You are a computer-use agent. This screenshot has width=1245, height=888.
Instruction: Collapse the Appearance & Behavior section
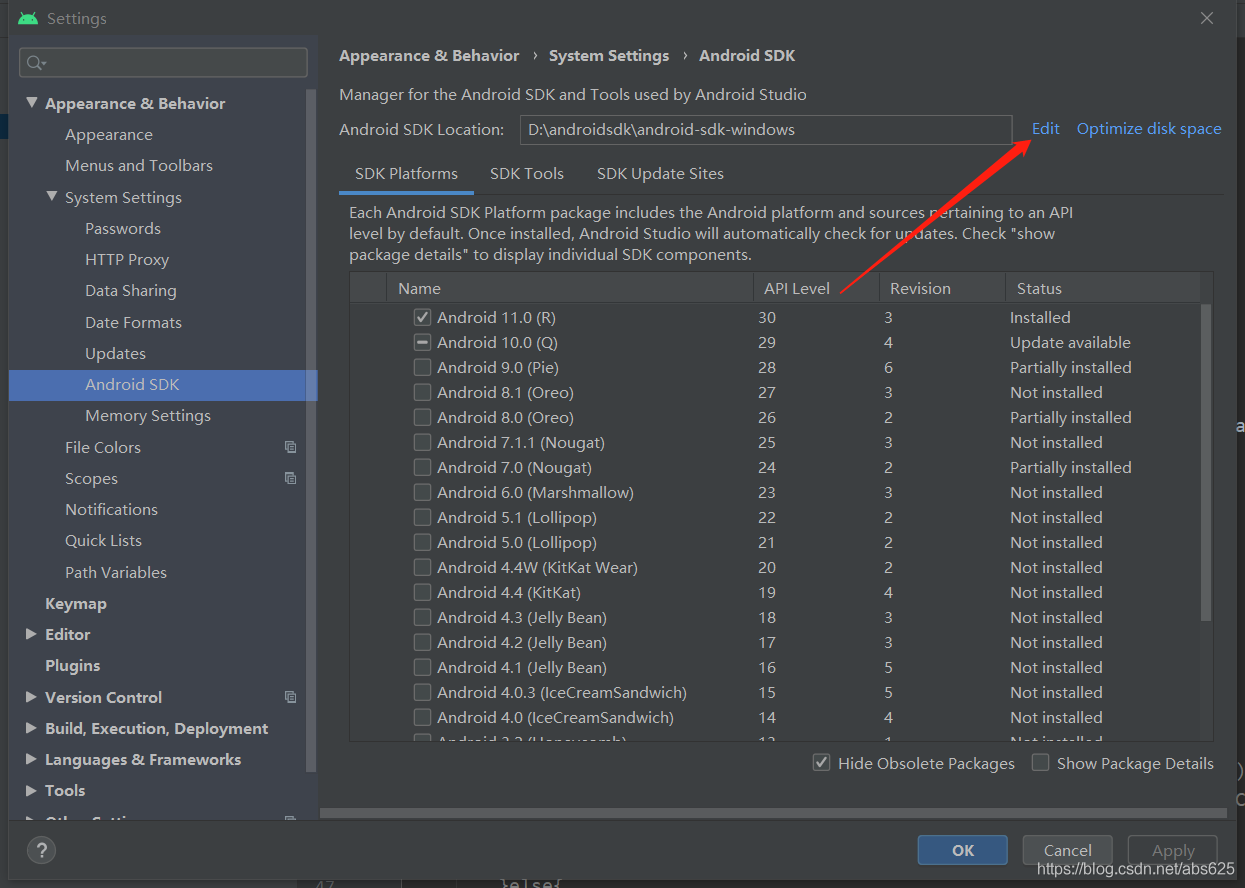click(32, 102)
